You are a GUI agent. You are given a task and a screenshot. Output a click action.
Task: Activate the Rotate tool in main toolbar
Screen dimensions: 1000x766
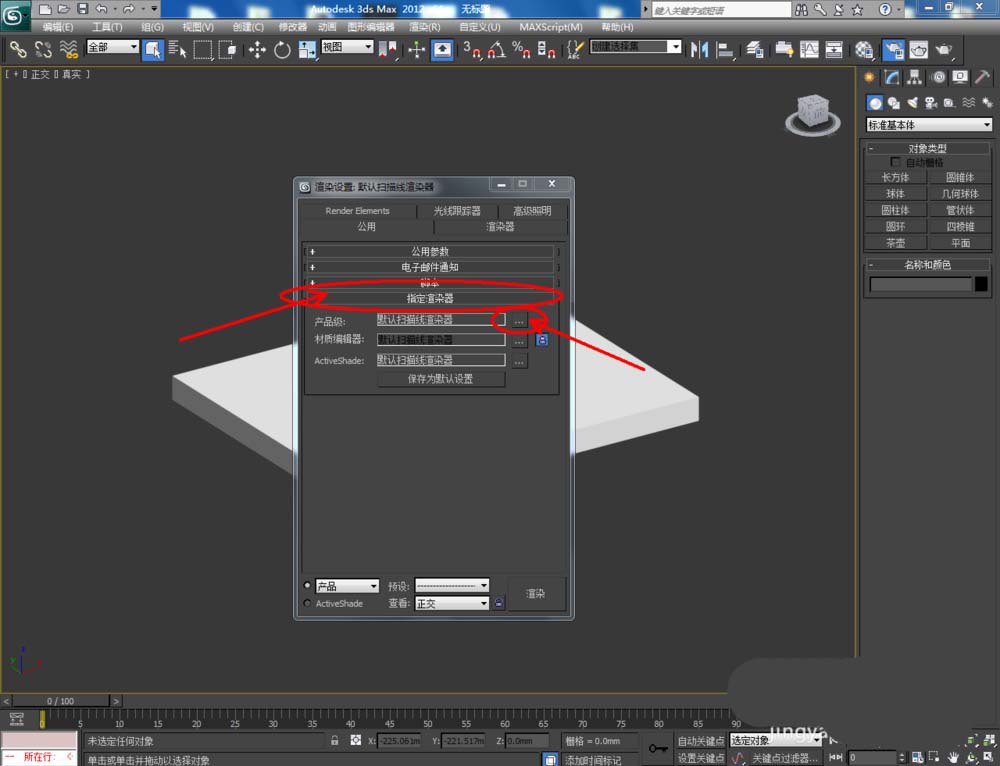282,49
